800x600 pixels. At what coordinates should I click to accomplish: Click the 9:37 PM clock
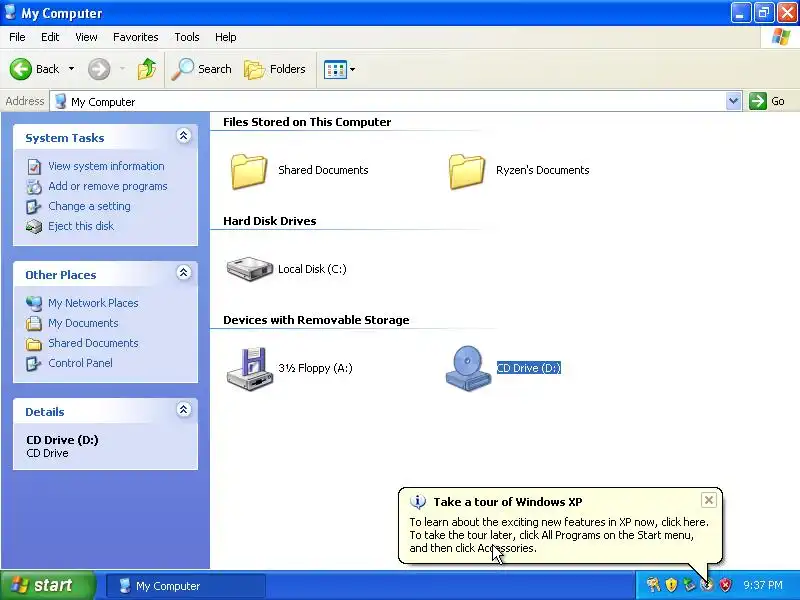click(763, 585)
